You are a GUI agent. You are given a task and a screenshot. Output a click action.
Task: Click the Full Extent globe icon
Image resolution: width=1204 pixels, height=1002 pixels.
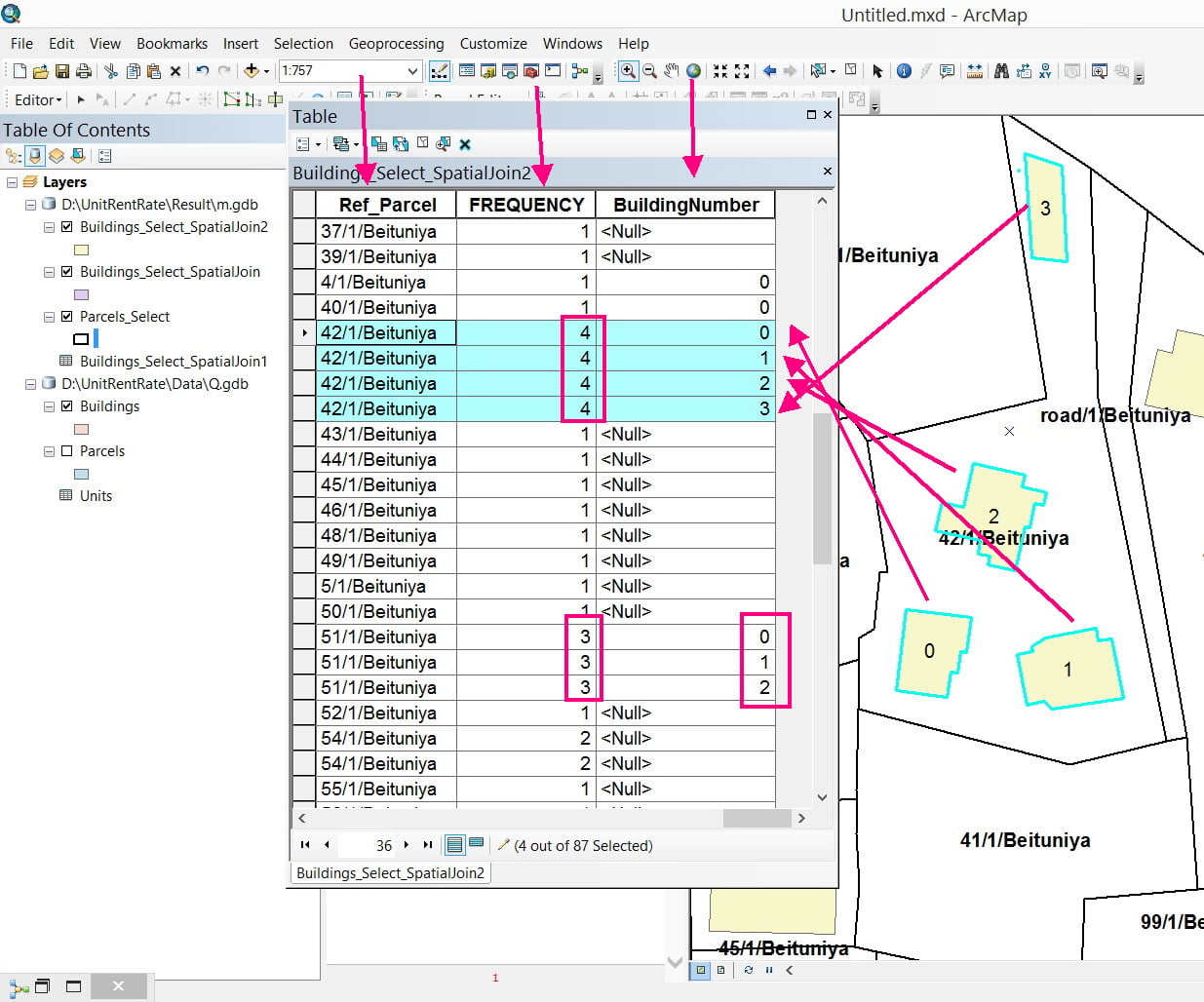pos(693,71)
